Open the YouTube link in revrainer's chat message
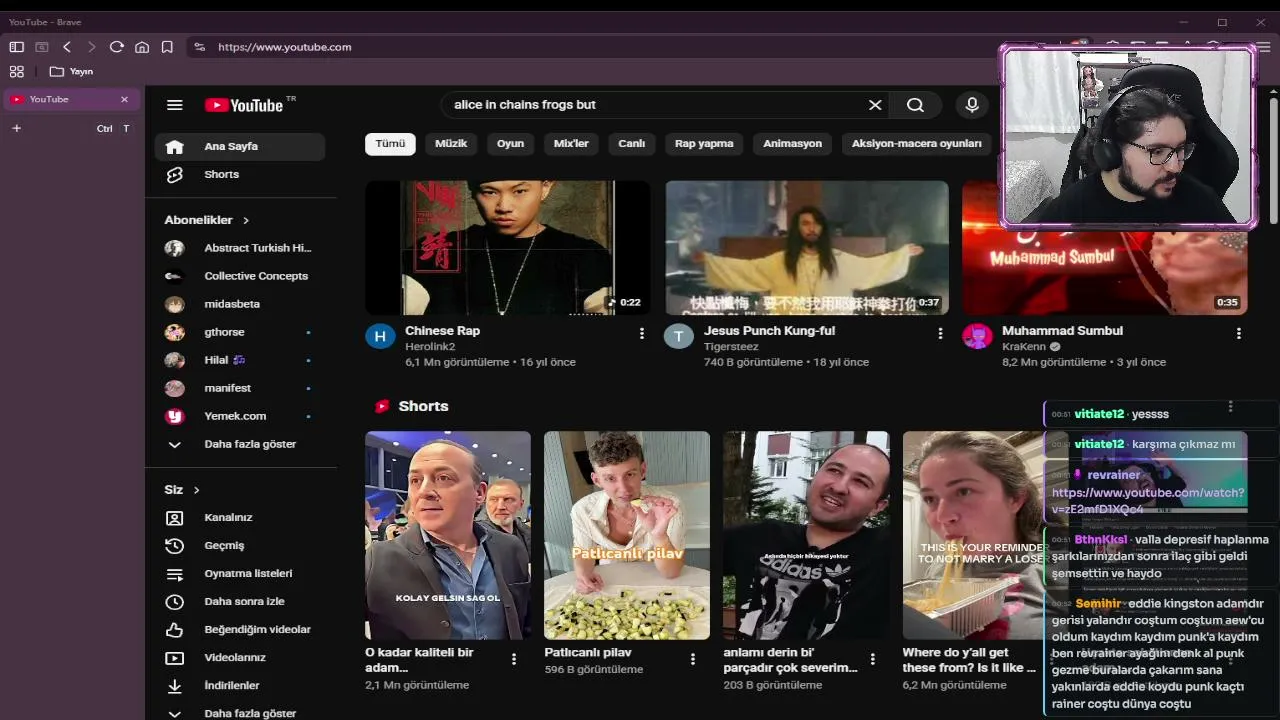Image resolution: width=1280 pixels, height=720 pixels. [1148, 501]
